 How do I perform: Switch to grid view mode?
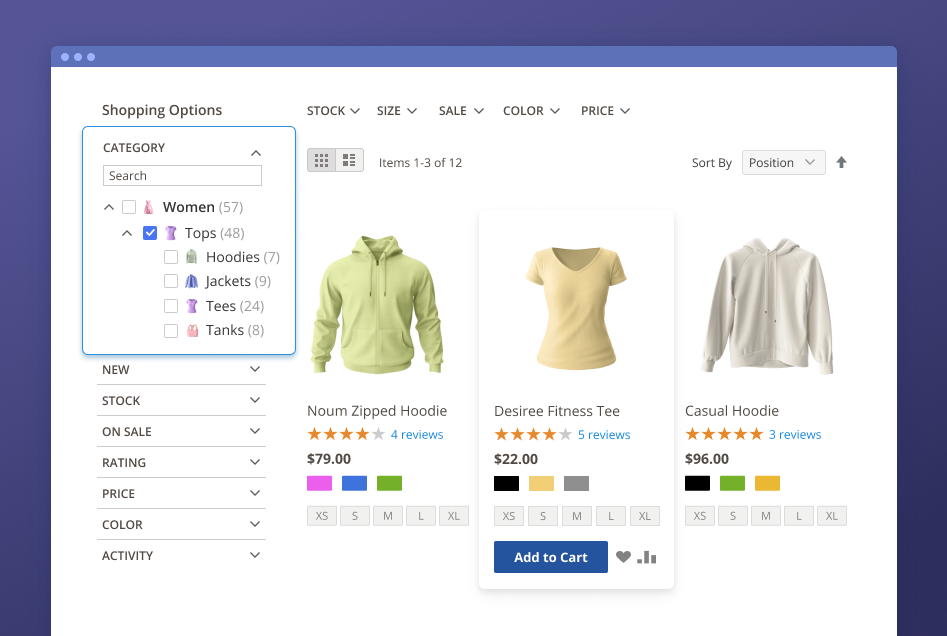click(x=321, y=160)
